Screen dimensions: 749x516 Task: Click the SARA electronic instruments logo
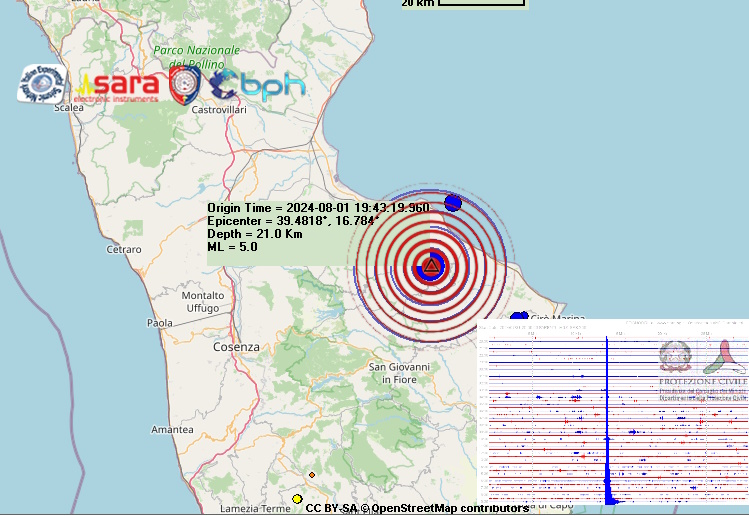pyautogui.click(x=118, y=86)
